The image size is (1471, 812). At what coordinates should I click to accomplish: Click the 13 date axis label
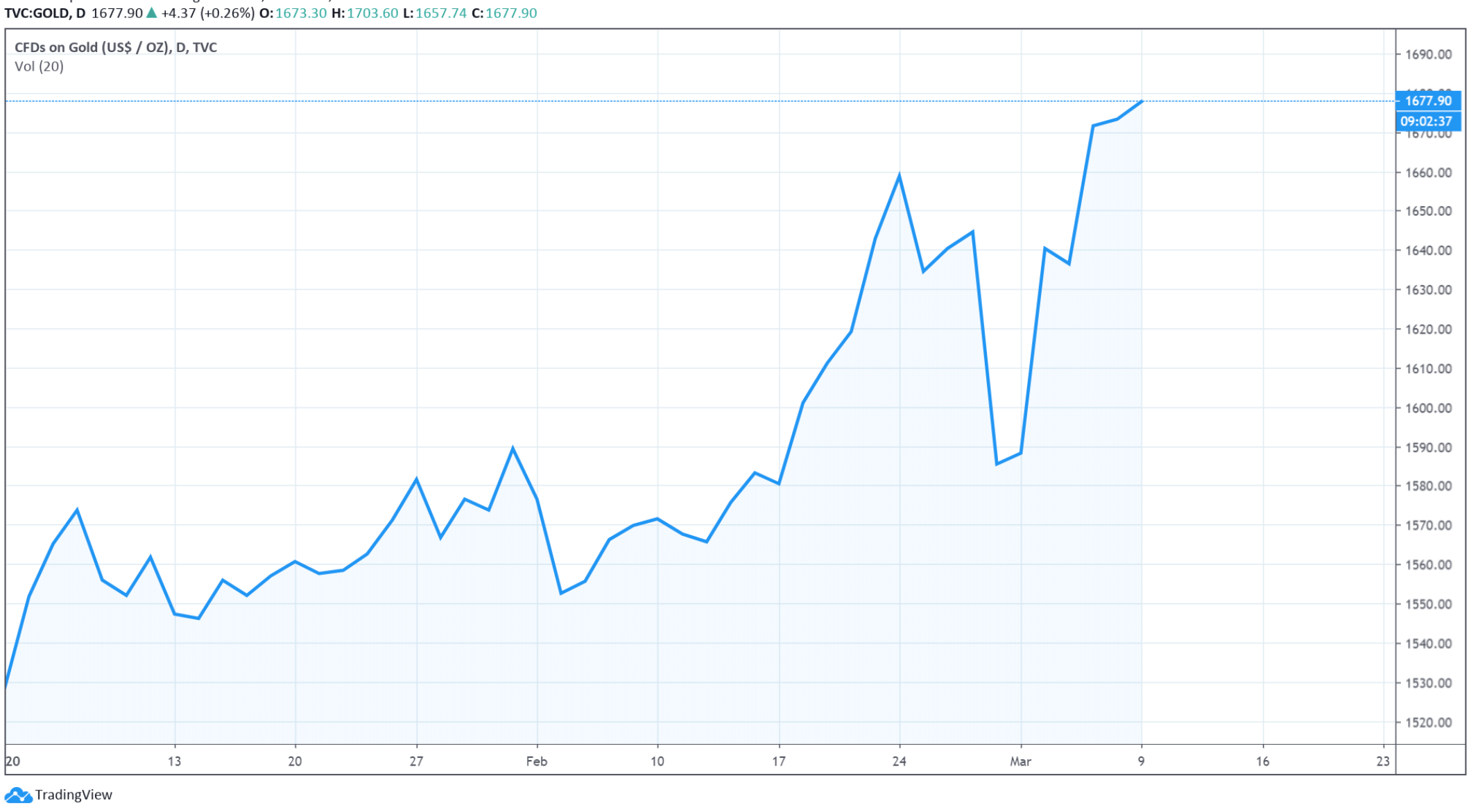click(x=174, y=761)
